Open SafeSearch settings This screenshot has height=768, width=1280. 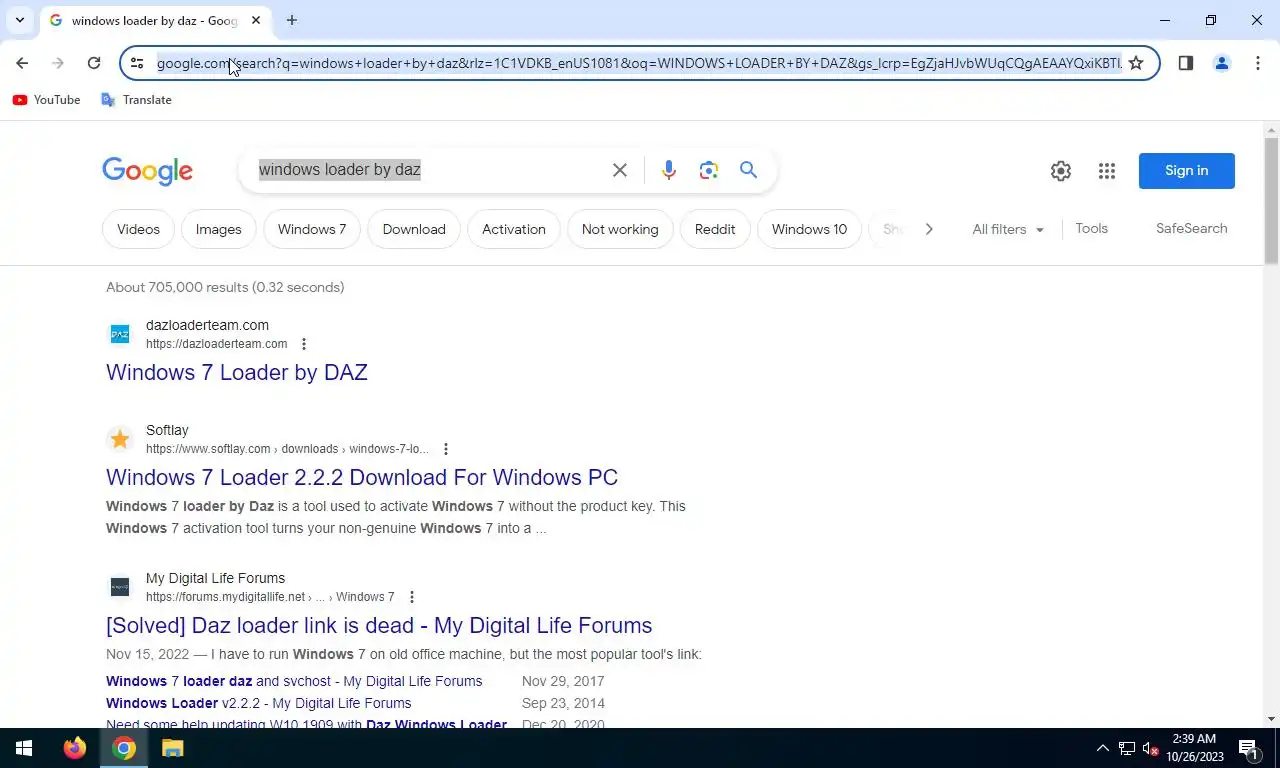pyautogui.click(x=1192, y=229)
